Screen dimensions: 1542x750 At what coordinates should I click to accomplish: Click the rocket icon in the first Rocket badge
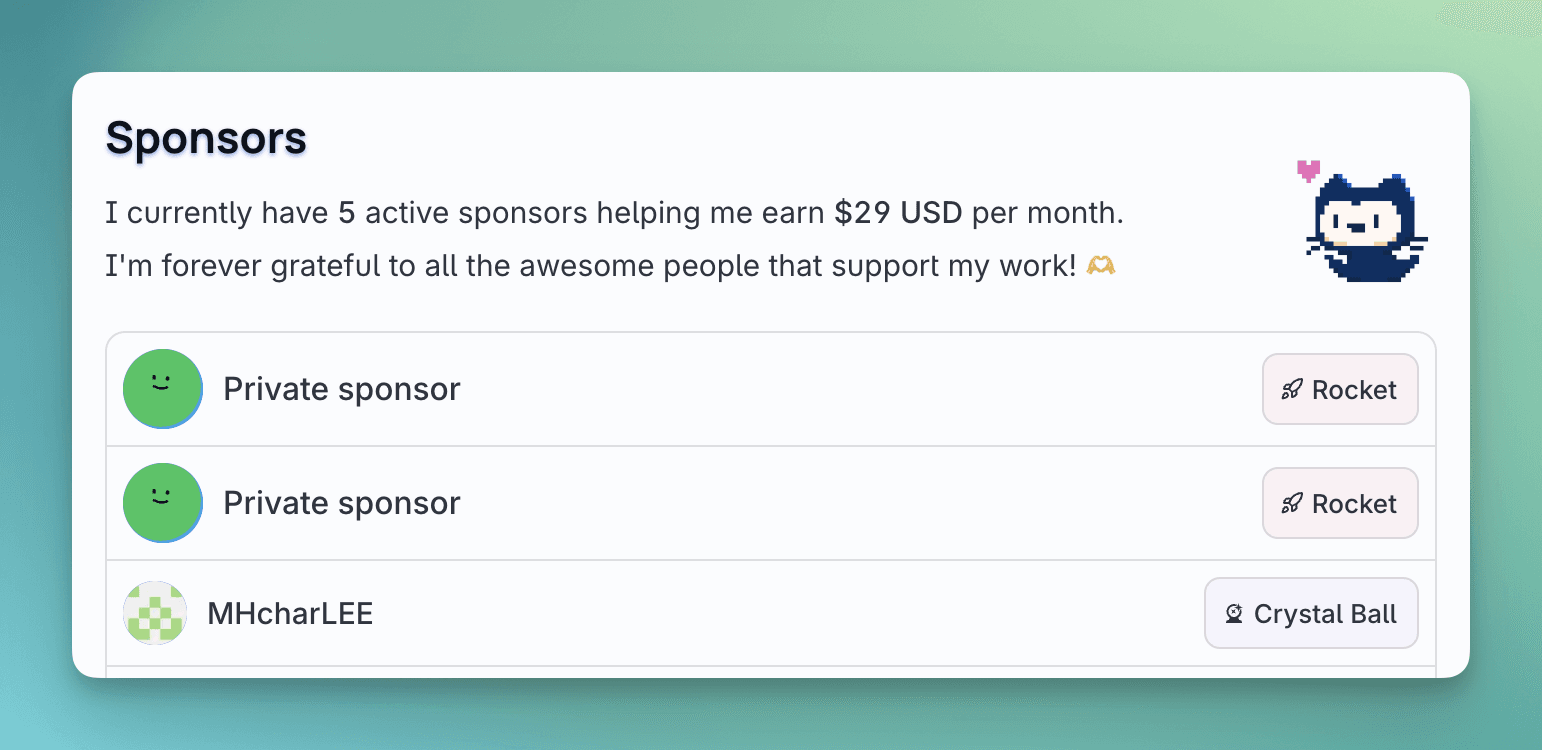(1292, 390)
